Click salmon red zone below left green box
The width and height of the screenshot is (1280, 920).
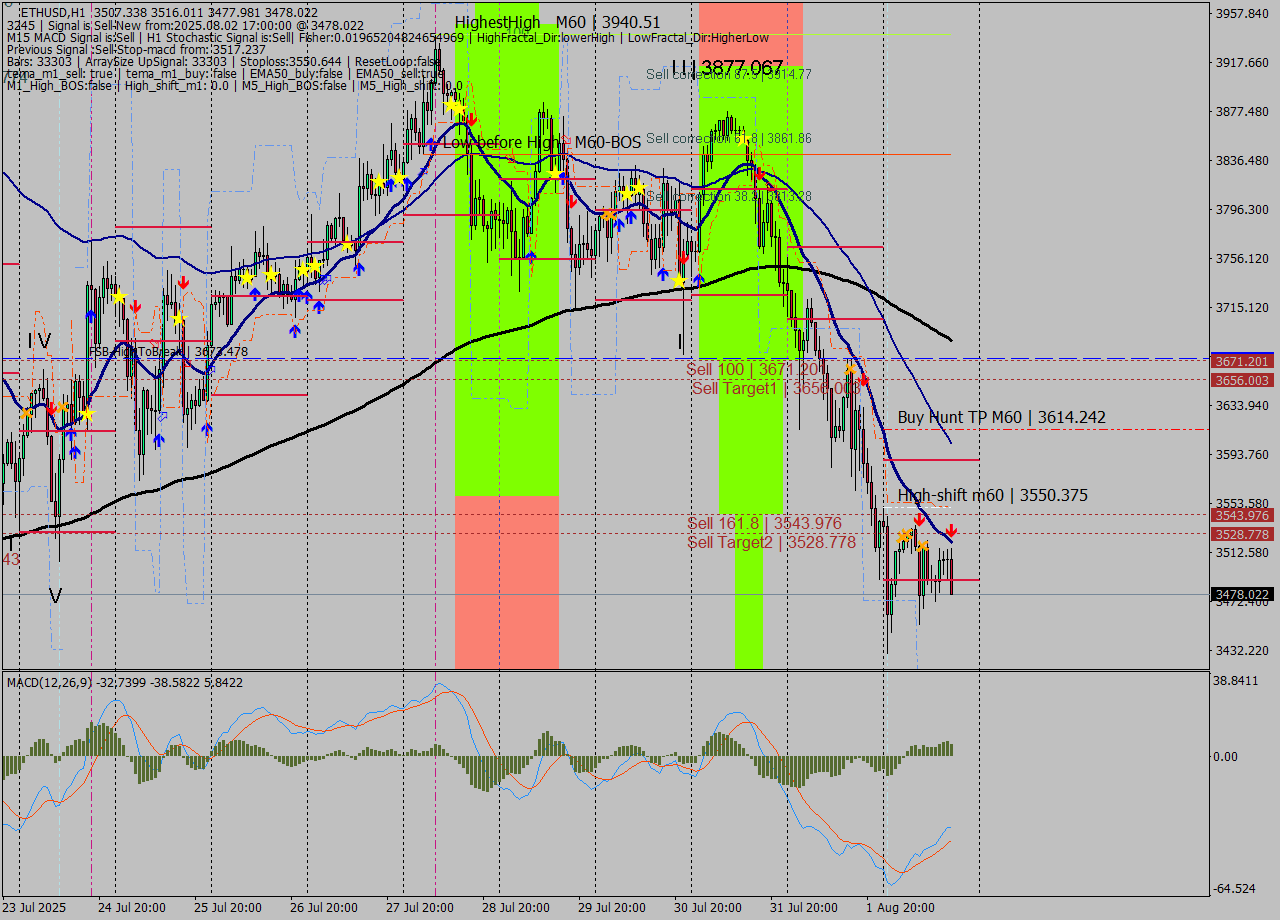506,582
